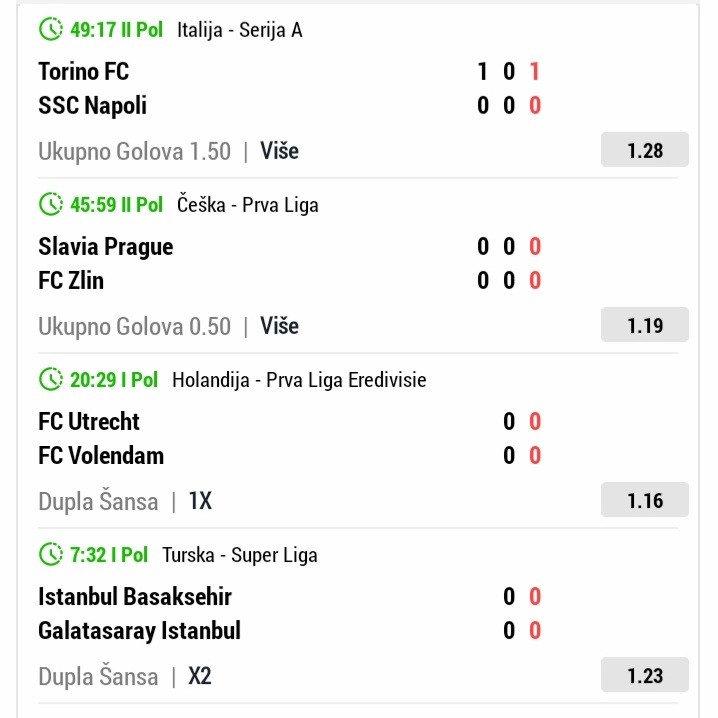Select the 1.19 odds button
This screenshot has height=718, width=718.
(x=645, y=326)
